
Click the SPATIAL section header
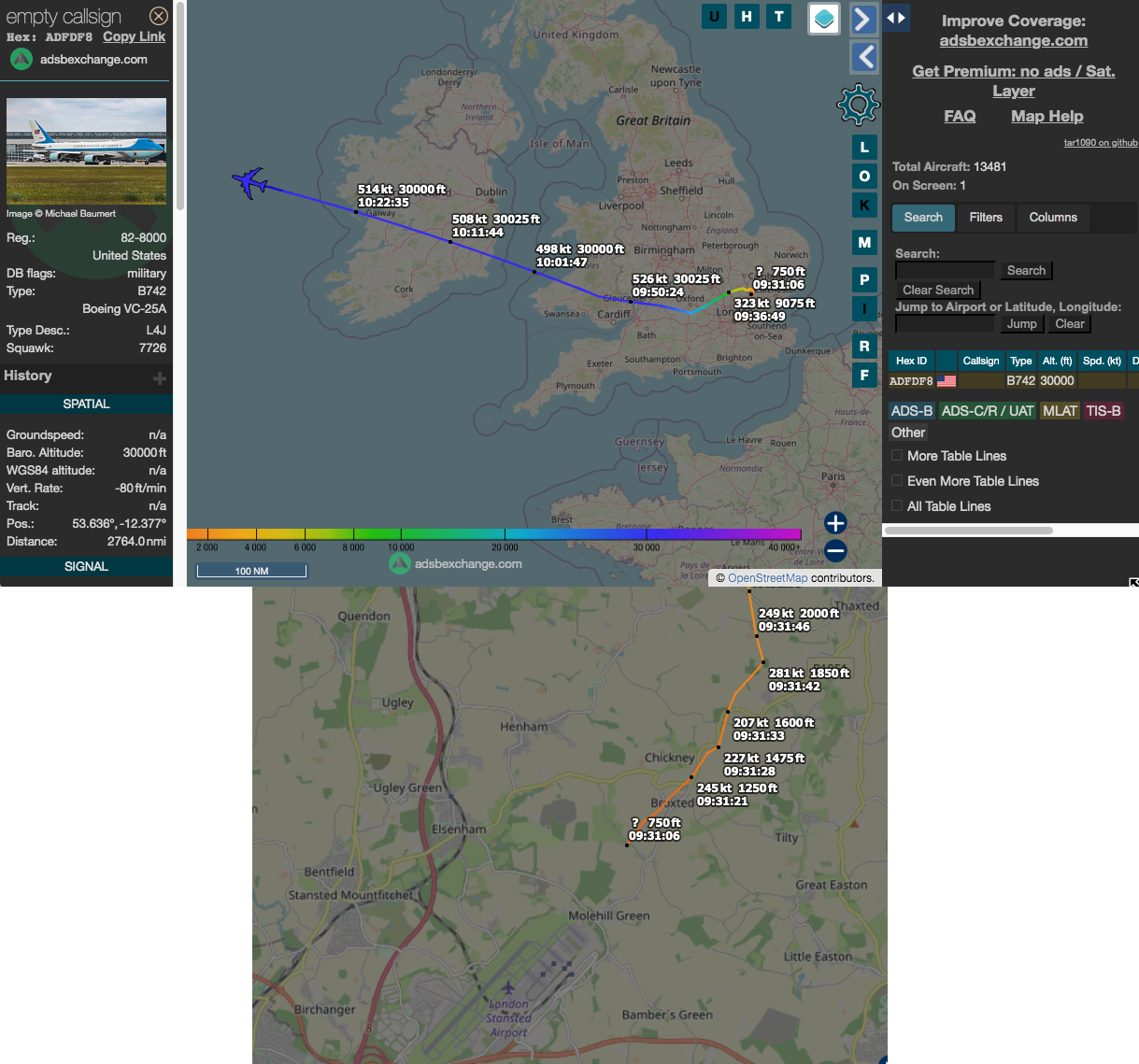coord(86,404)
